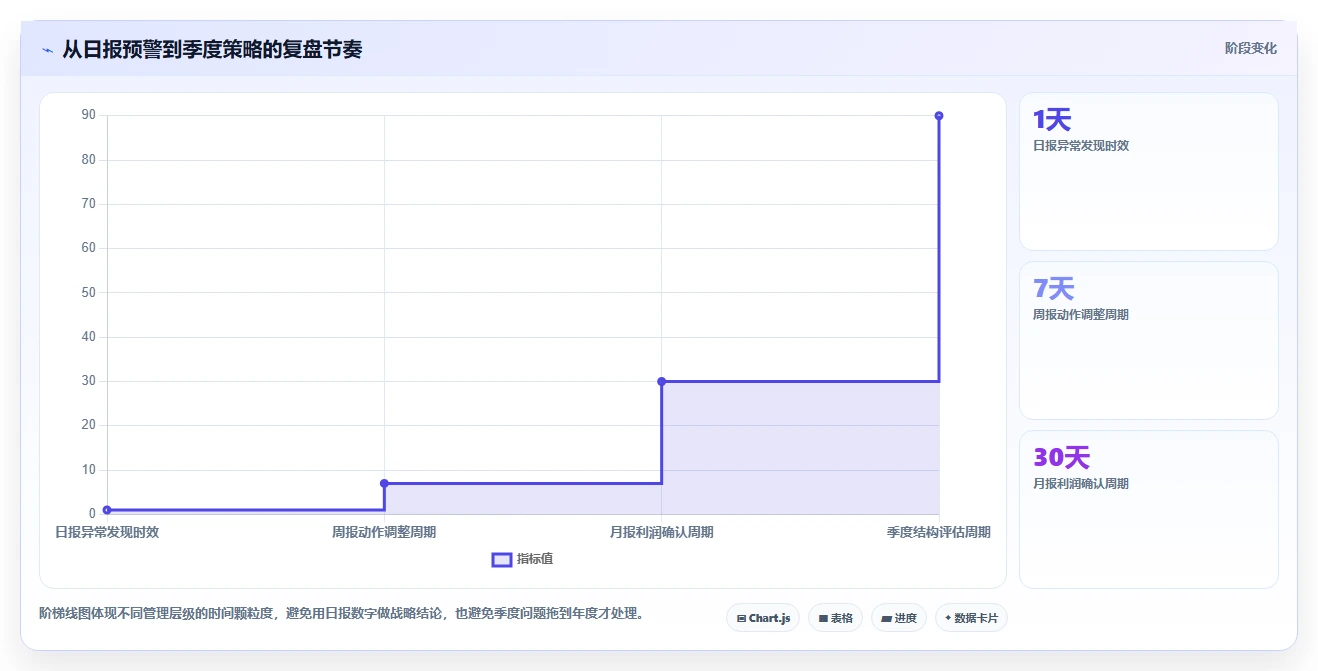Open the 1天 stat card

(1148, 171)
